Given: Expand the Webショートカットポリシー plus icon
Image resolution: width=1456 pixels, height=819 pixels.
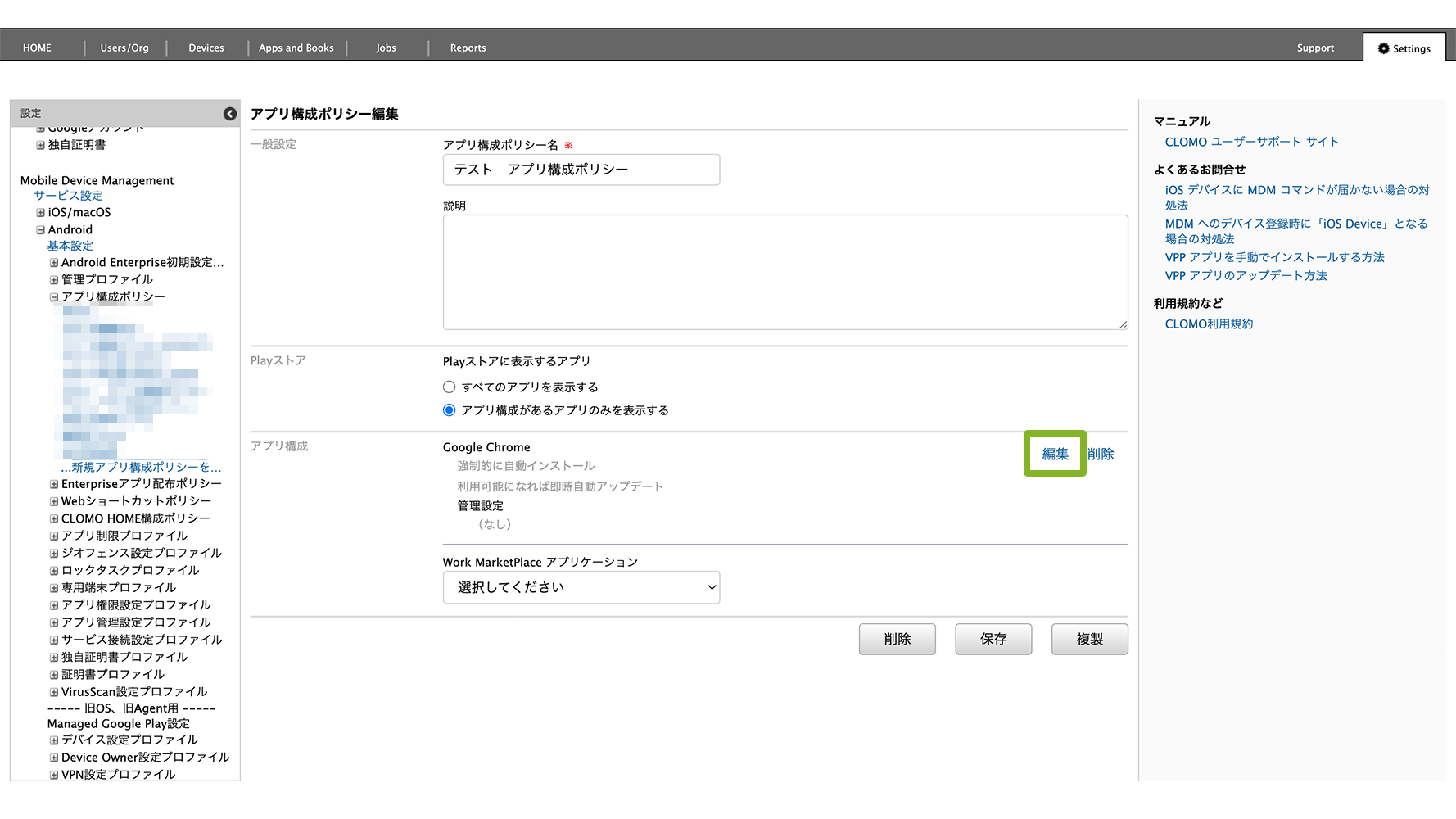Looking at the screenshot, I should point(54,501).
